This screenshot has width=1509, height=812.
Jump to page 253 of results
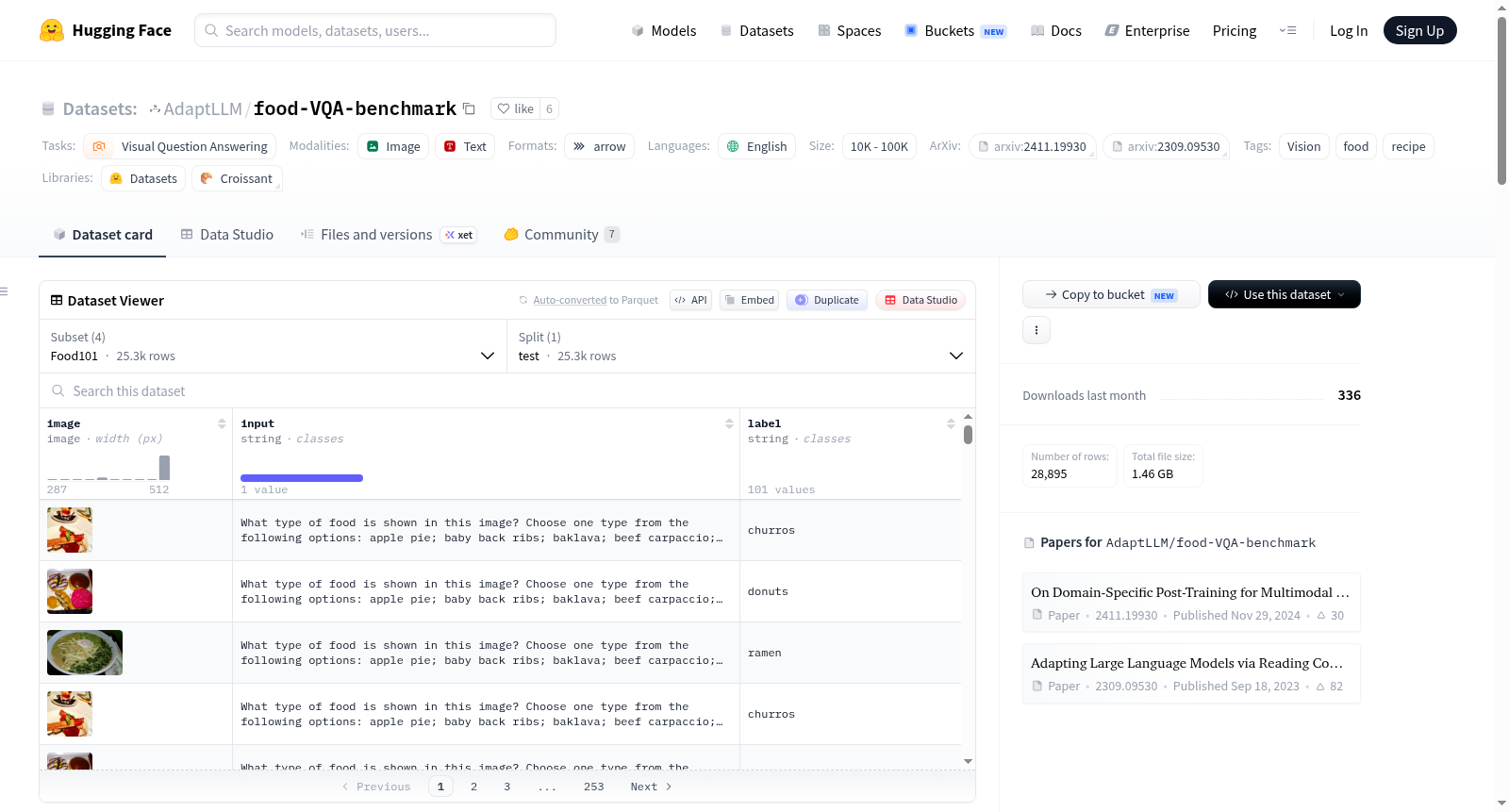pos(593,787)
